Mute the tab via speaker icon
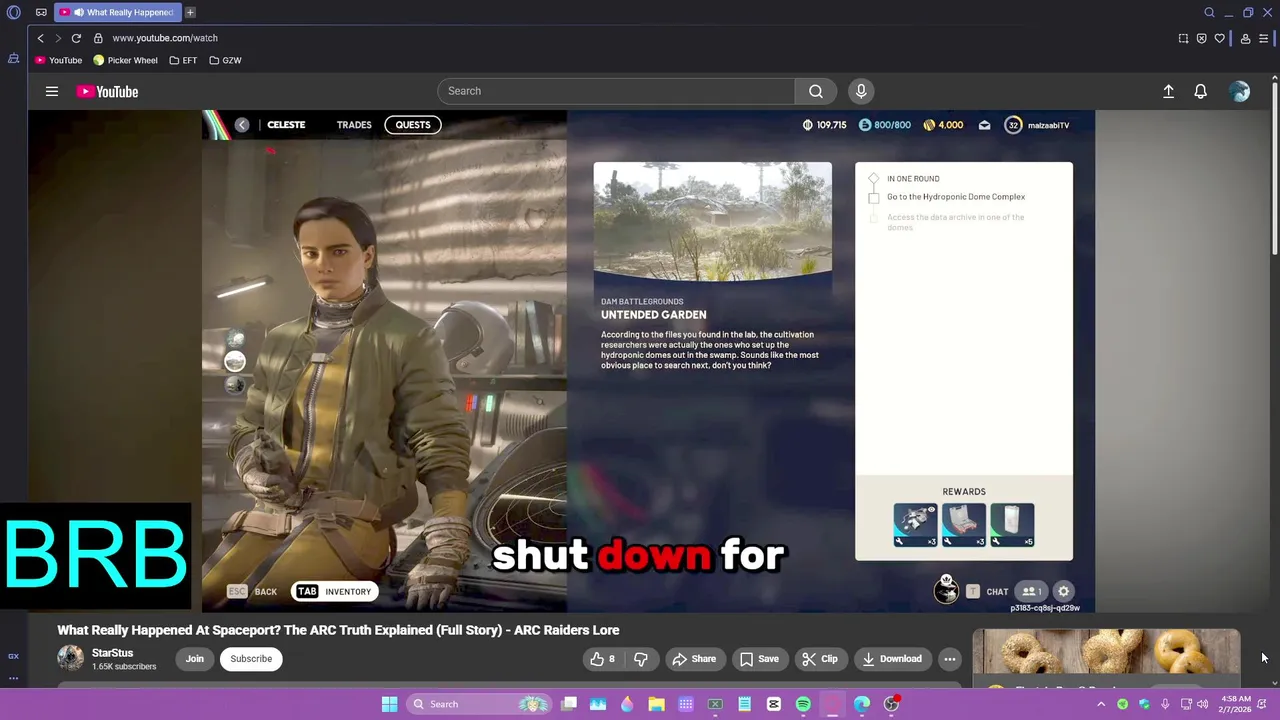 tap(78, 12)
